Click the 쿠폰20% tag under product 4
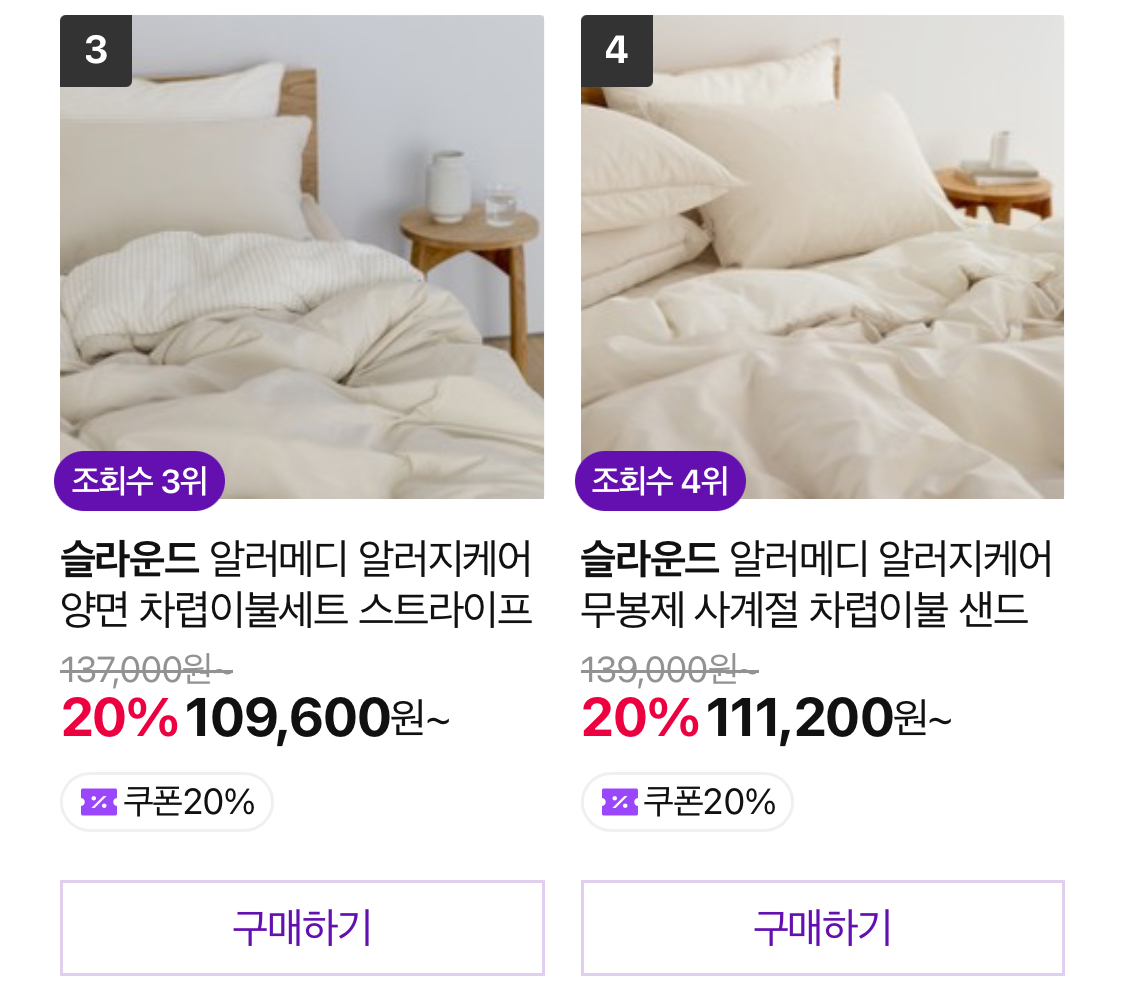The image size is (1125, 988). point(688,802)
